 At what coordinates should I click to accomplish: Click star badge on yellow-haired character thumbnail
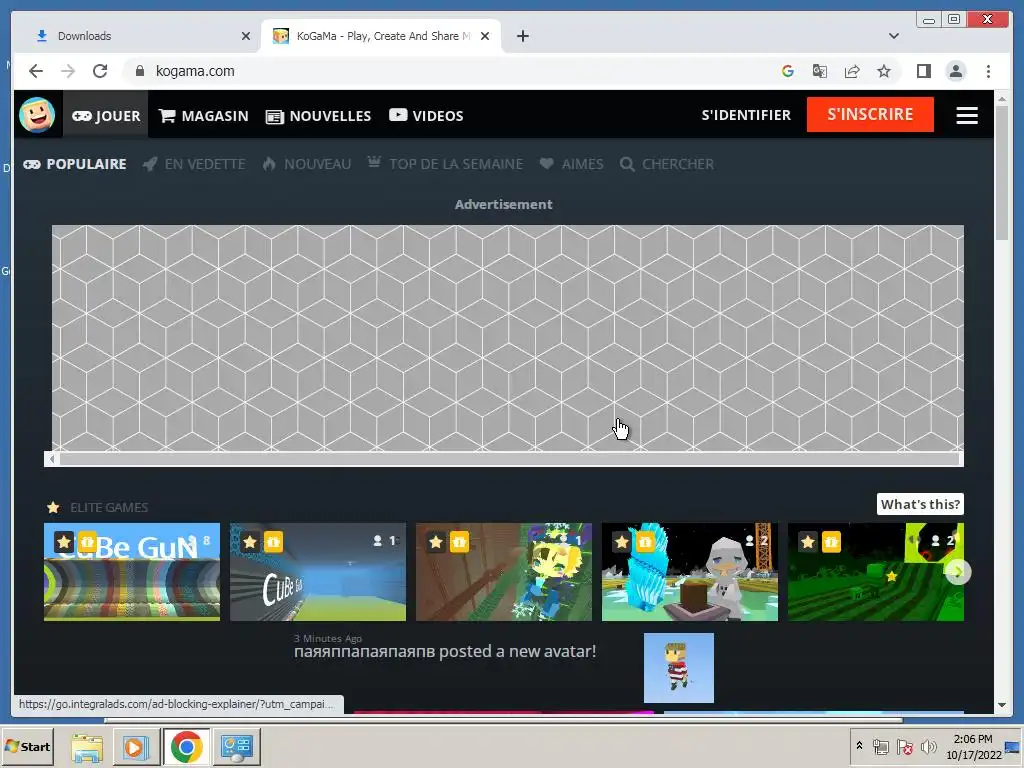436,541
